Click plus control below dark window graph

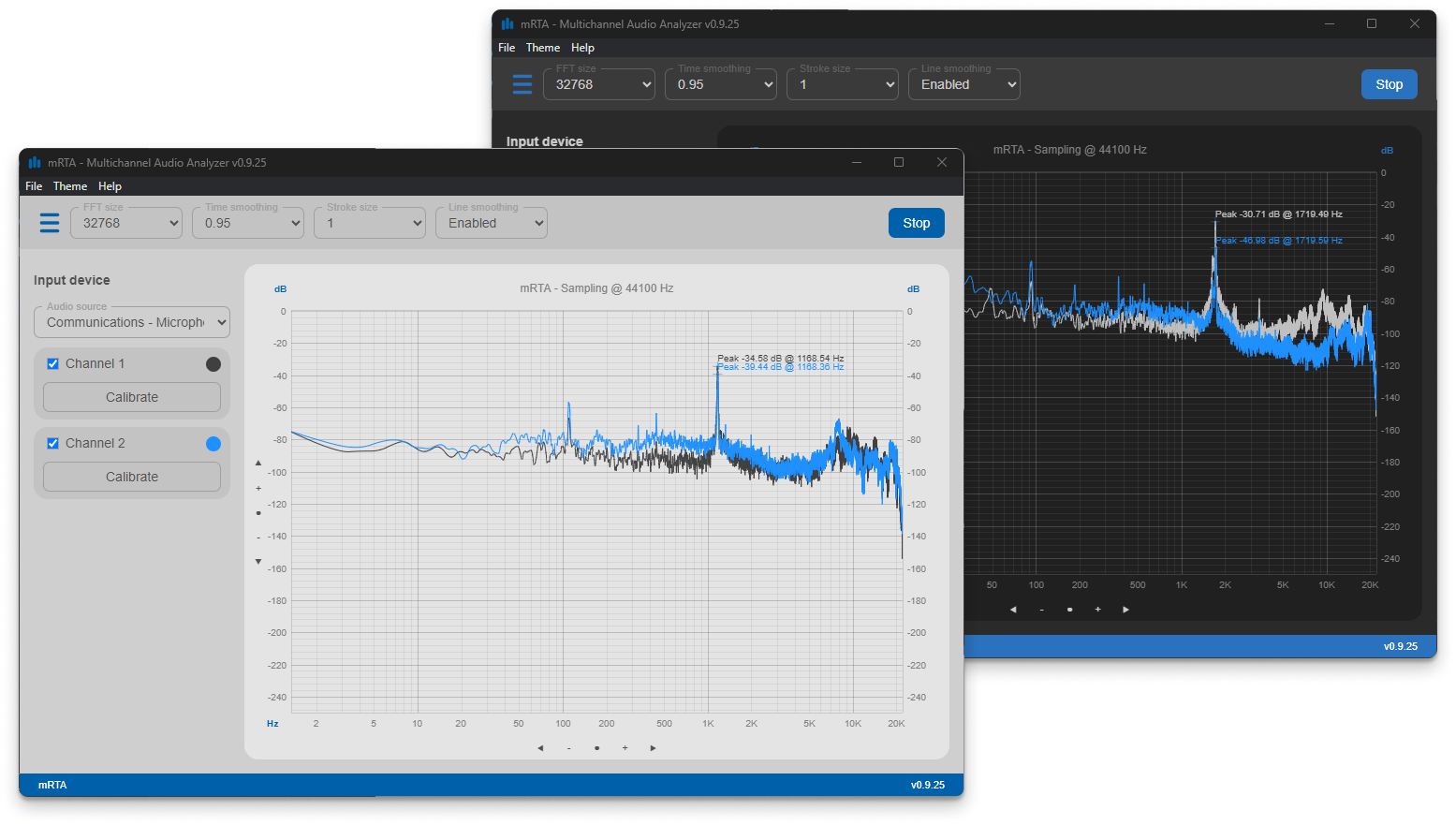click(x=1097, y=610)
